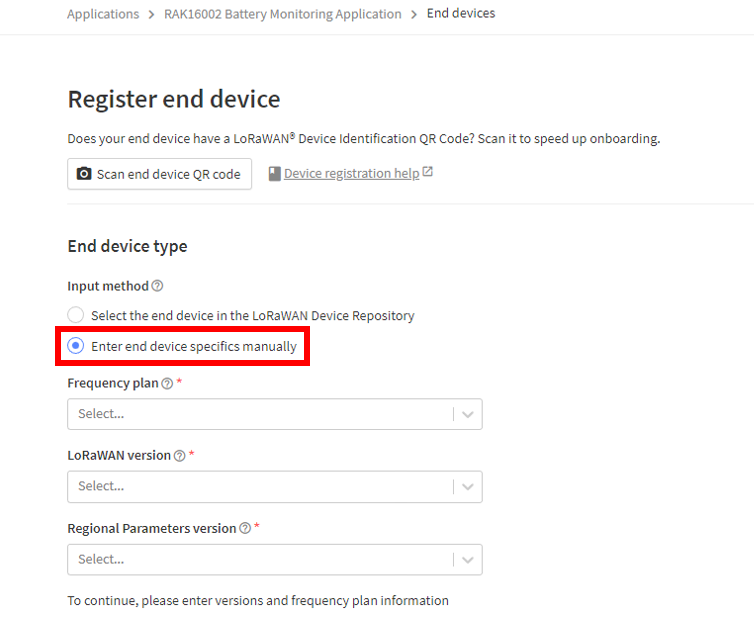Click the camera icon for QR scanning
The width and height of the screenshot is (754, 628).
tap(84, 174)
